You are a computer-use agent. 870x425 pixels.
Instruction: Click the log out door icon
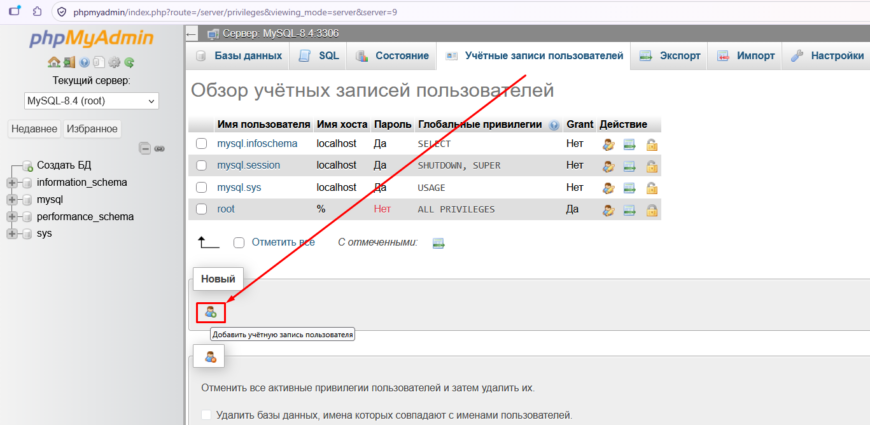69,63
